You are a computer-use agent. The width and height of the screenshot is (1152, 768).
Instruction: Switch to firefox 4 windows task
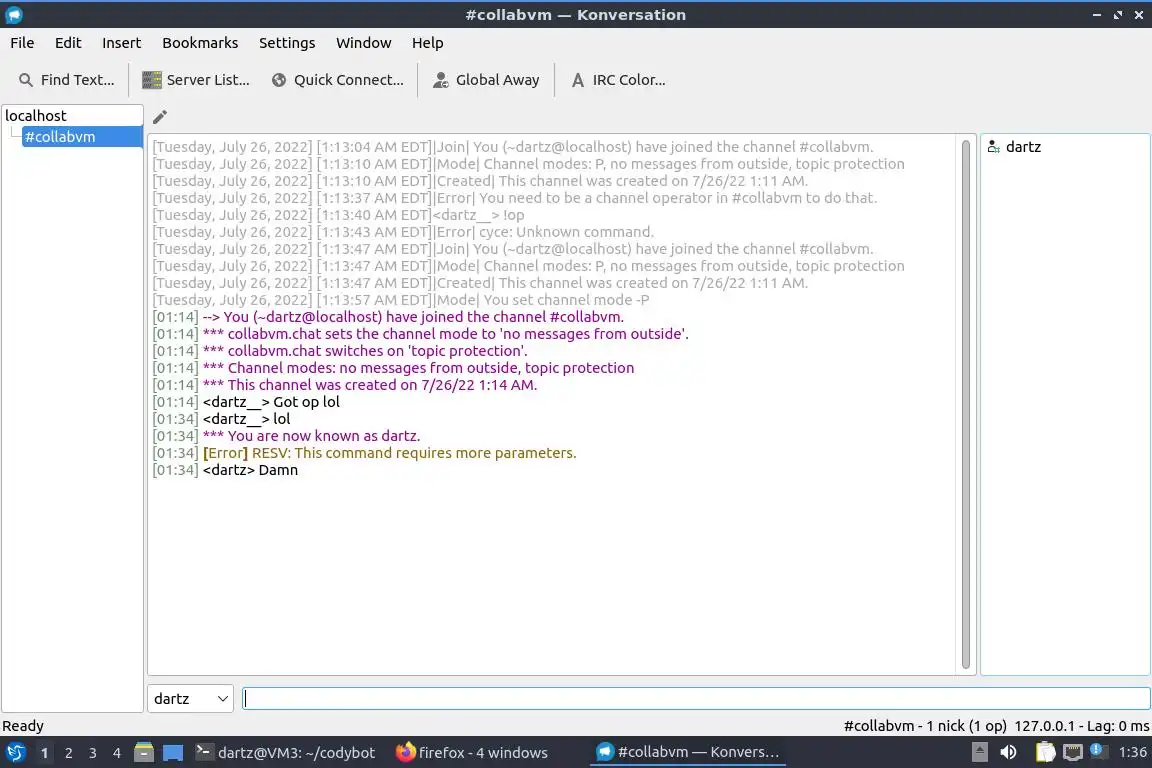[x=472, y=753]
